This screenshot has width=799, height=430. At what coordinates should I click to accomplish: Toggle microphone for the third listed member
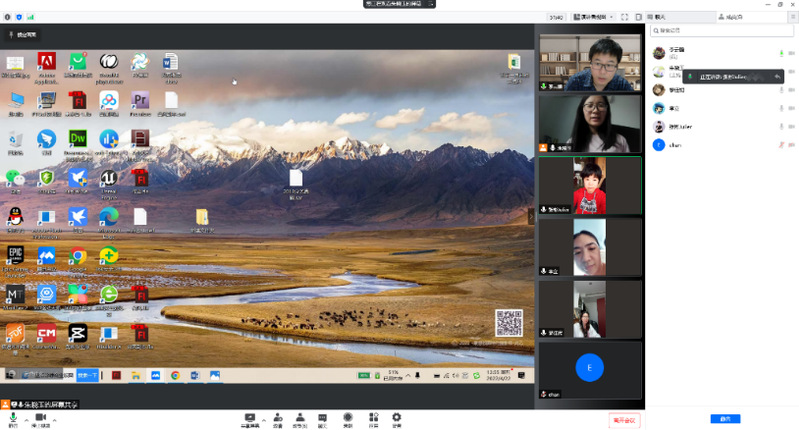coord(781,90)
